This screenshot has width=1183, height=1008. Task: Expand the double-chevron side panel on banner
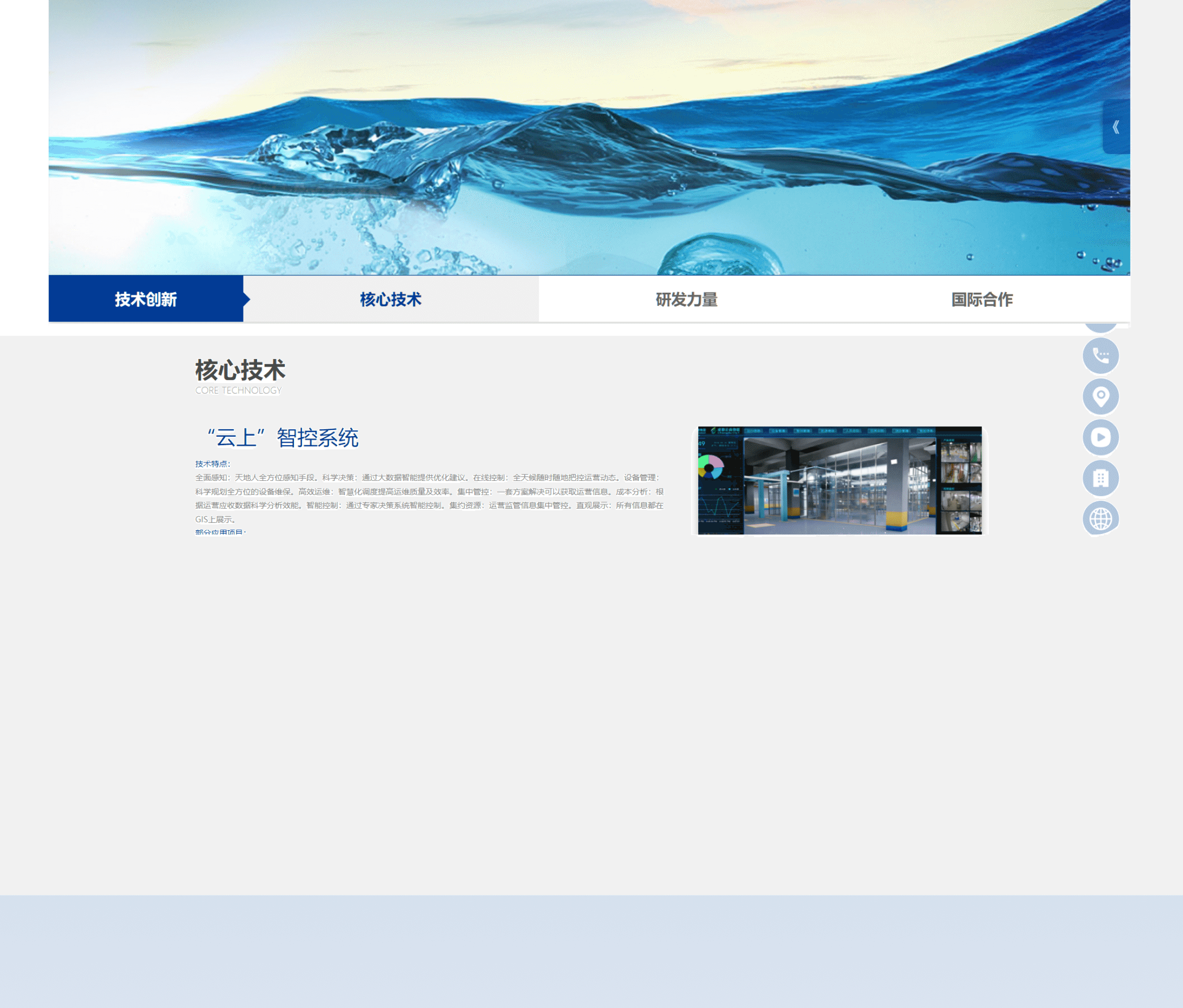pyautogui.click(x=1116, y=127)
